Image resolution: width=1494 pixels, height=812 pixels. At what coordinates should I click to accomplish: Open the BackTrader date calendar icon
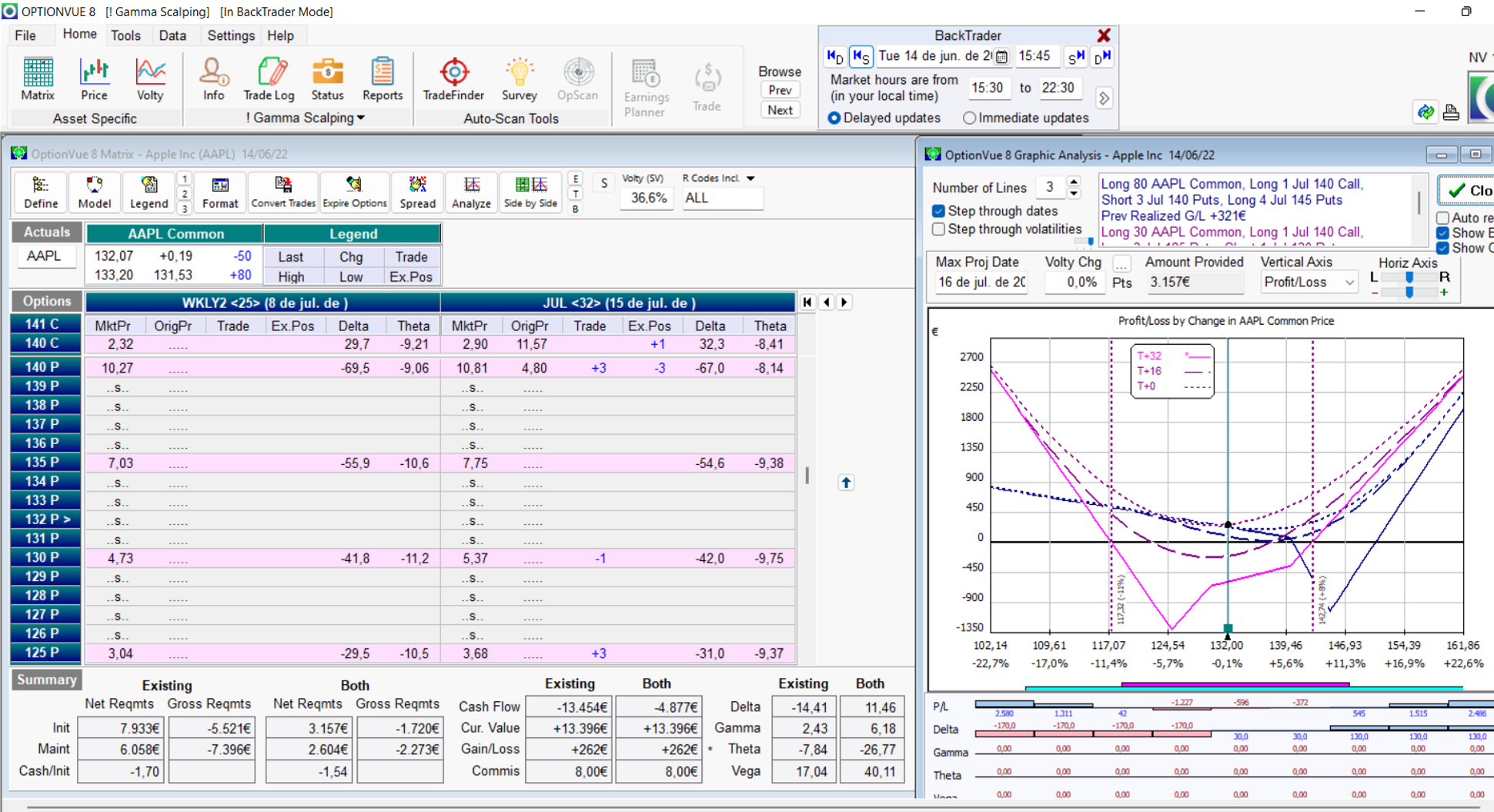[1001, 56]
